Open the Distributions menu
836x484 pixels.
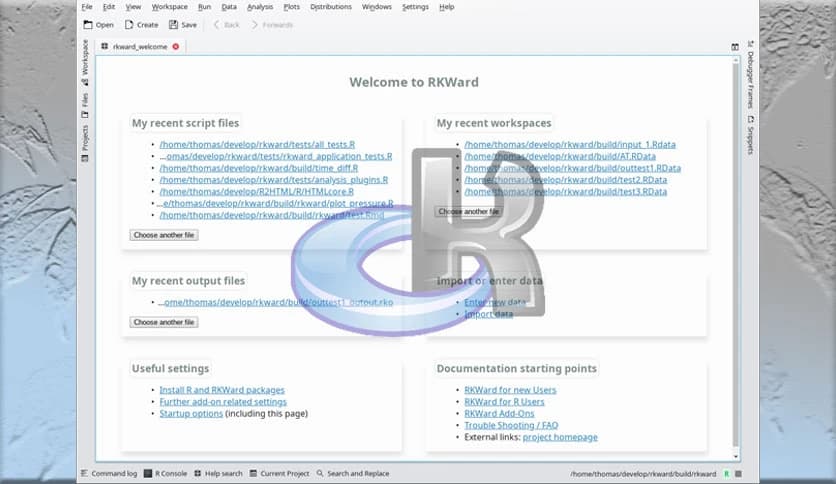point(331,7)
